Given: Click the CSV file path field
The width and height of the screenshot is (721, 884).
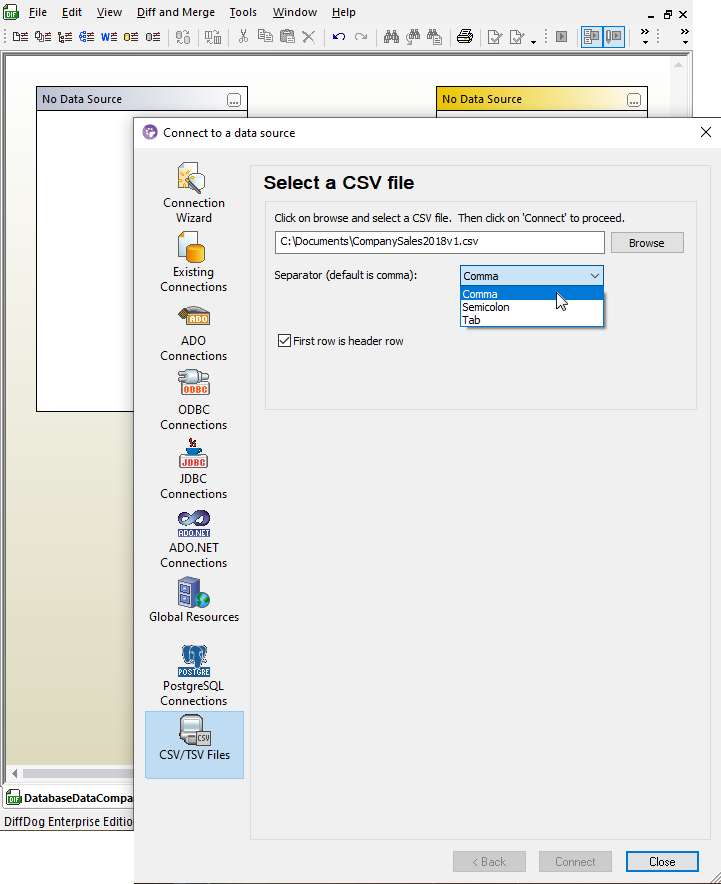Looking at the screenshot, I should click(440, 242).
